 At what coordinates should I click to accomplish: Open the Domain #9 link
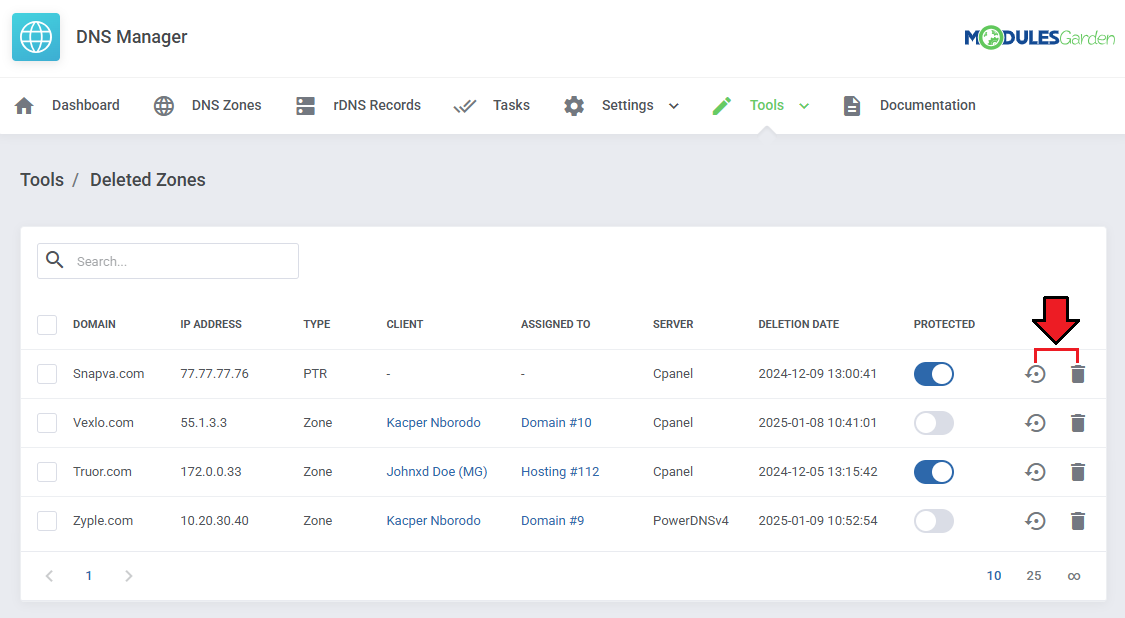(552, 520)
